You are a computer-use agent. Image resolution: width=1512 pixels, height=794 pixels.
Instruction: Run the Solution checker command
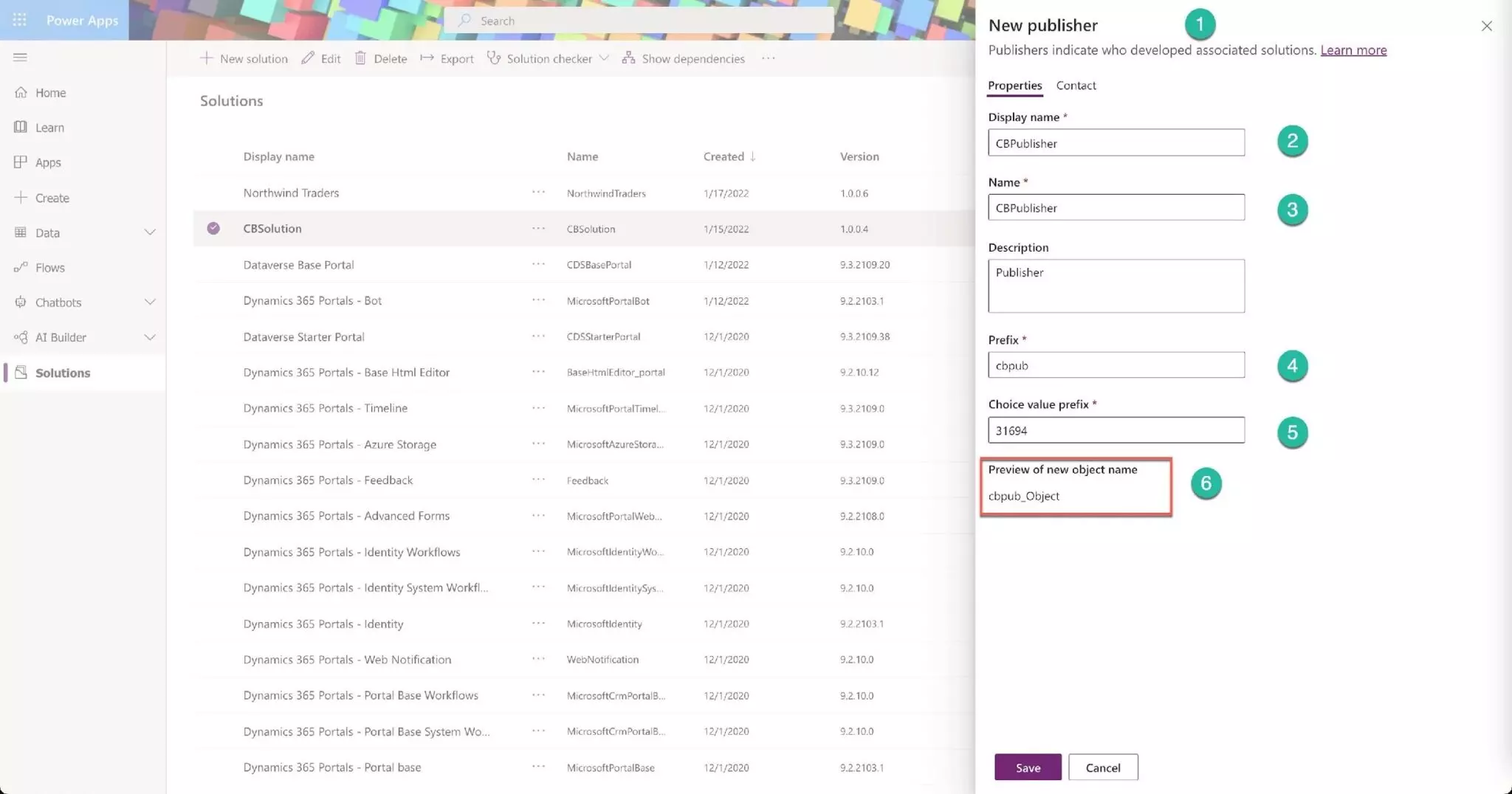540,58
